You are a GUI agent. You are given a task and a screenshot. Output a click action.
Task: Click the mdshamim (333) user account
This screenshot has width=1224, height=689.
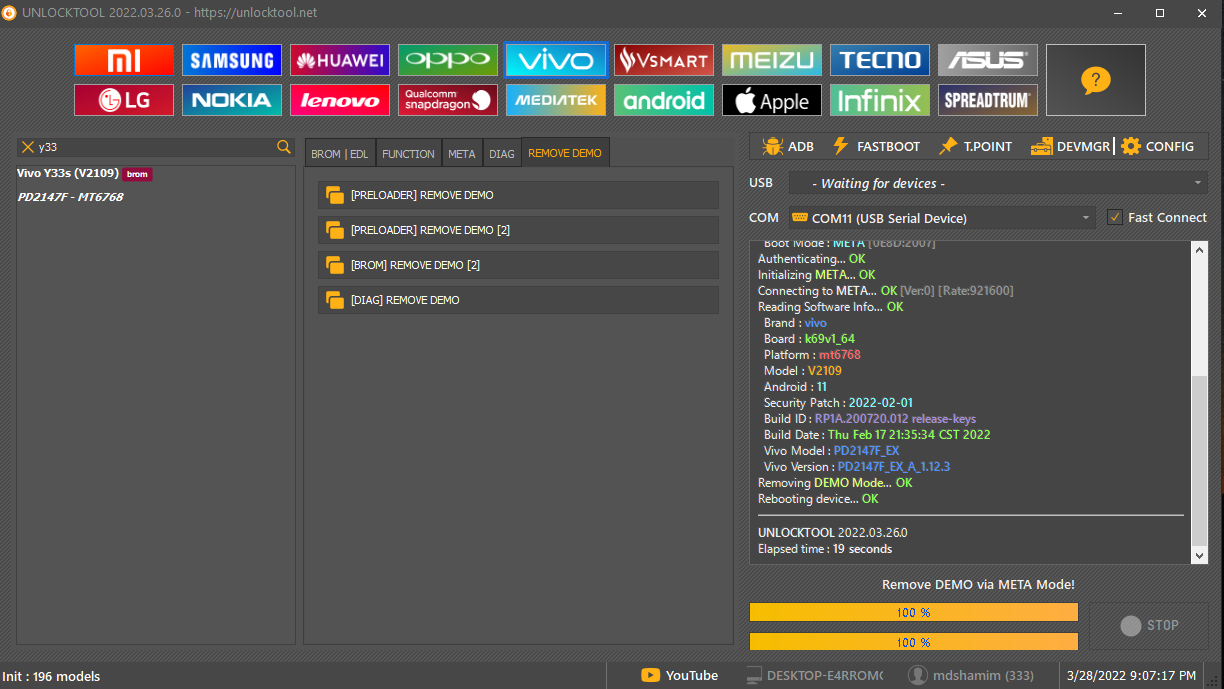click(x=970, y=675)
